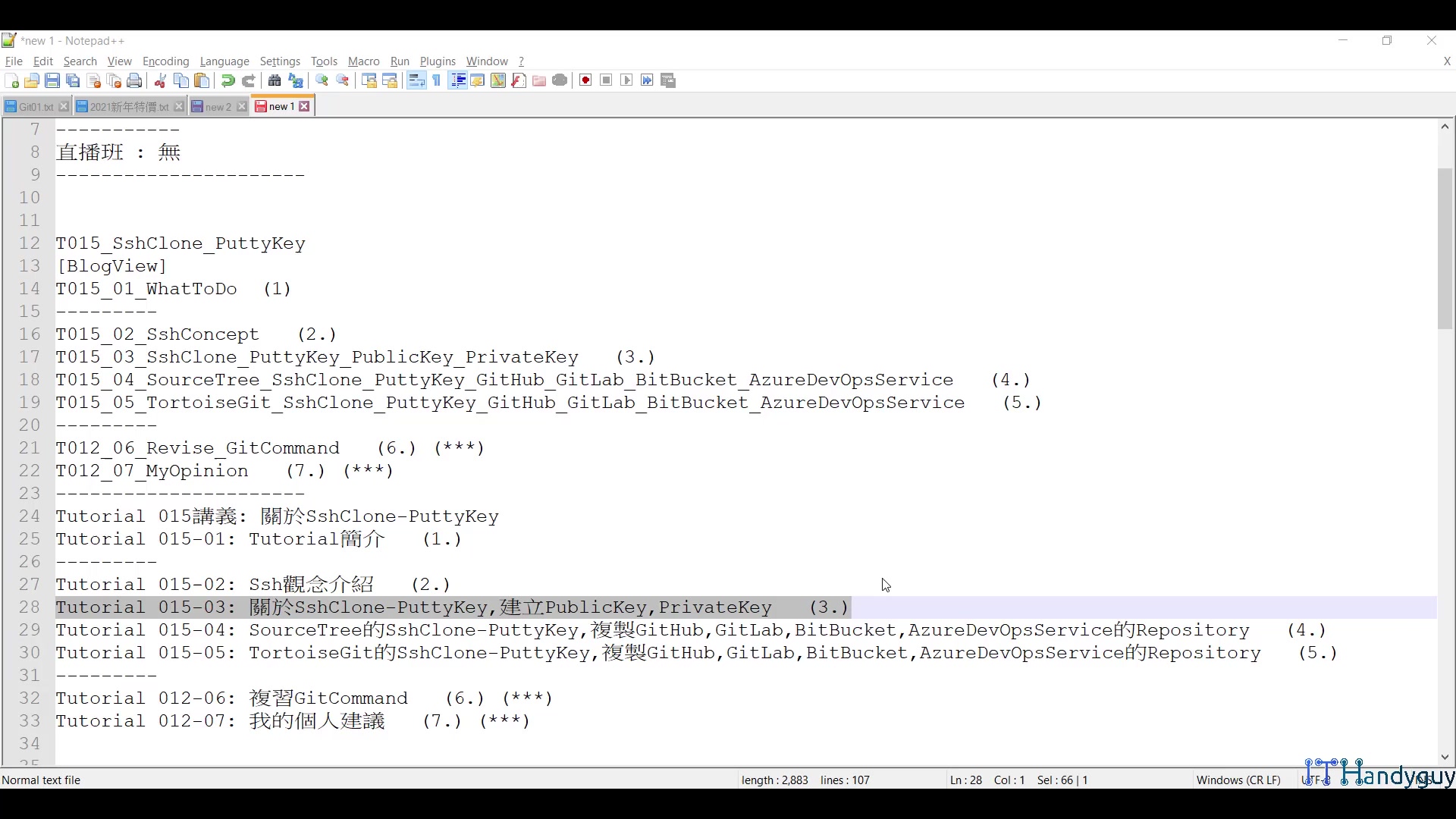Start recording a macro
This screenshot has height=819, width=1456.
click(x=585, y=80)
